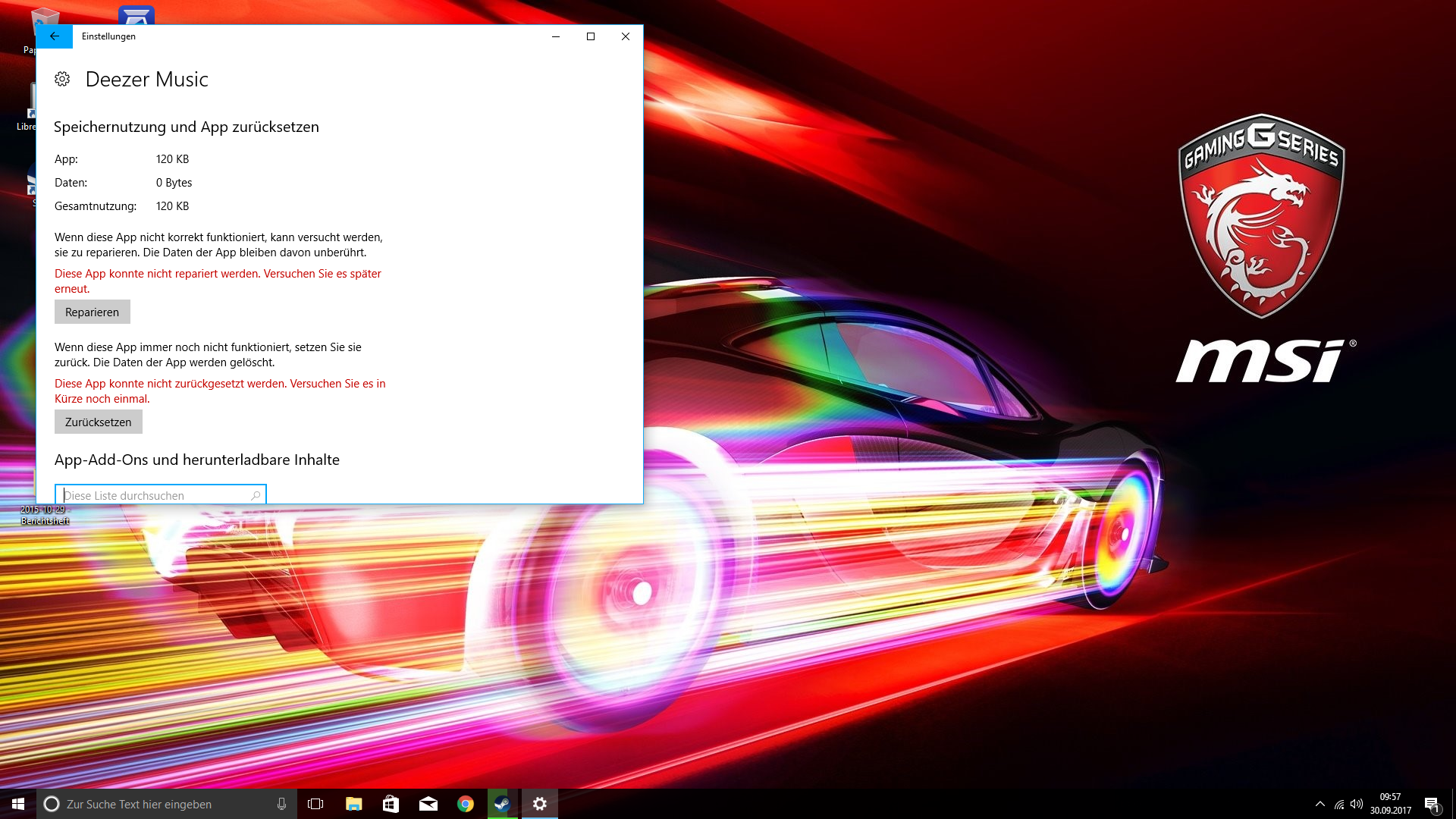1456x819 pixels.
Task: Click the Settings gear taskbar icon
Action: (539, 804)
